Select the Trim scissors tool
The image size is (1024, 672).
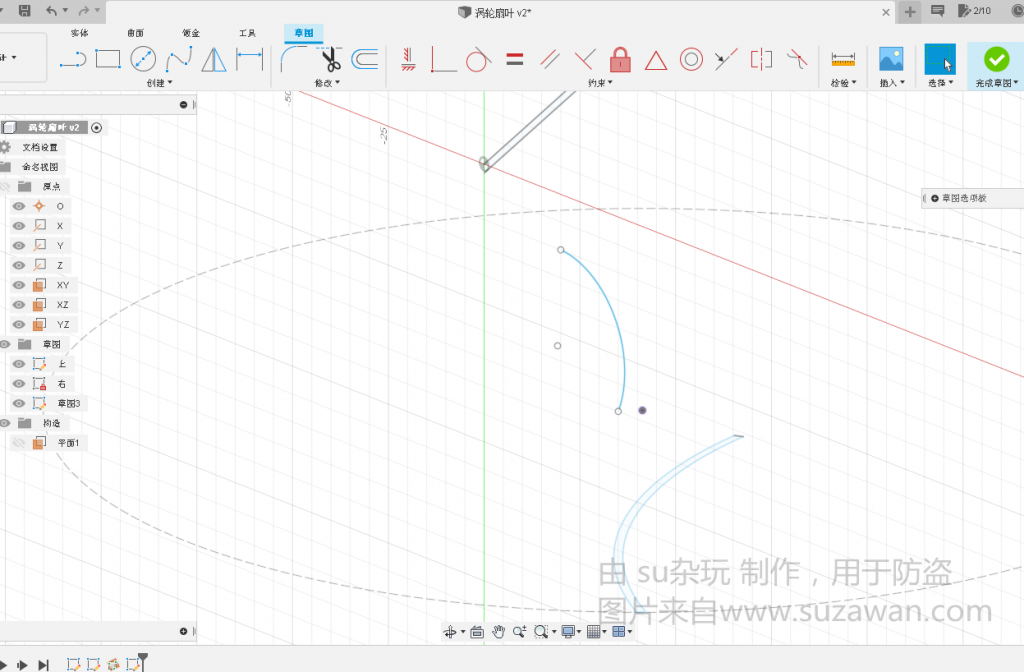[330, 59]
